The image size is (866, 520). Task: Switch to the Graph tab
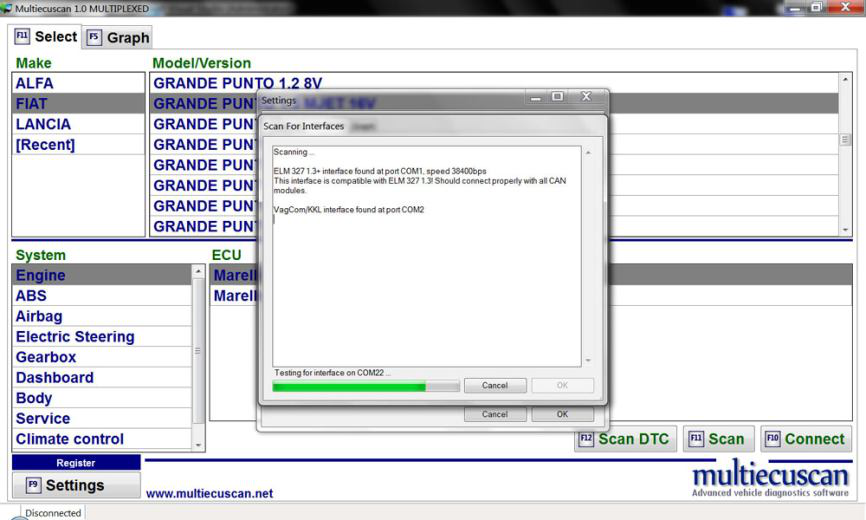coord(118,37)
